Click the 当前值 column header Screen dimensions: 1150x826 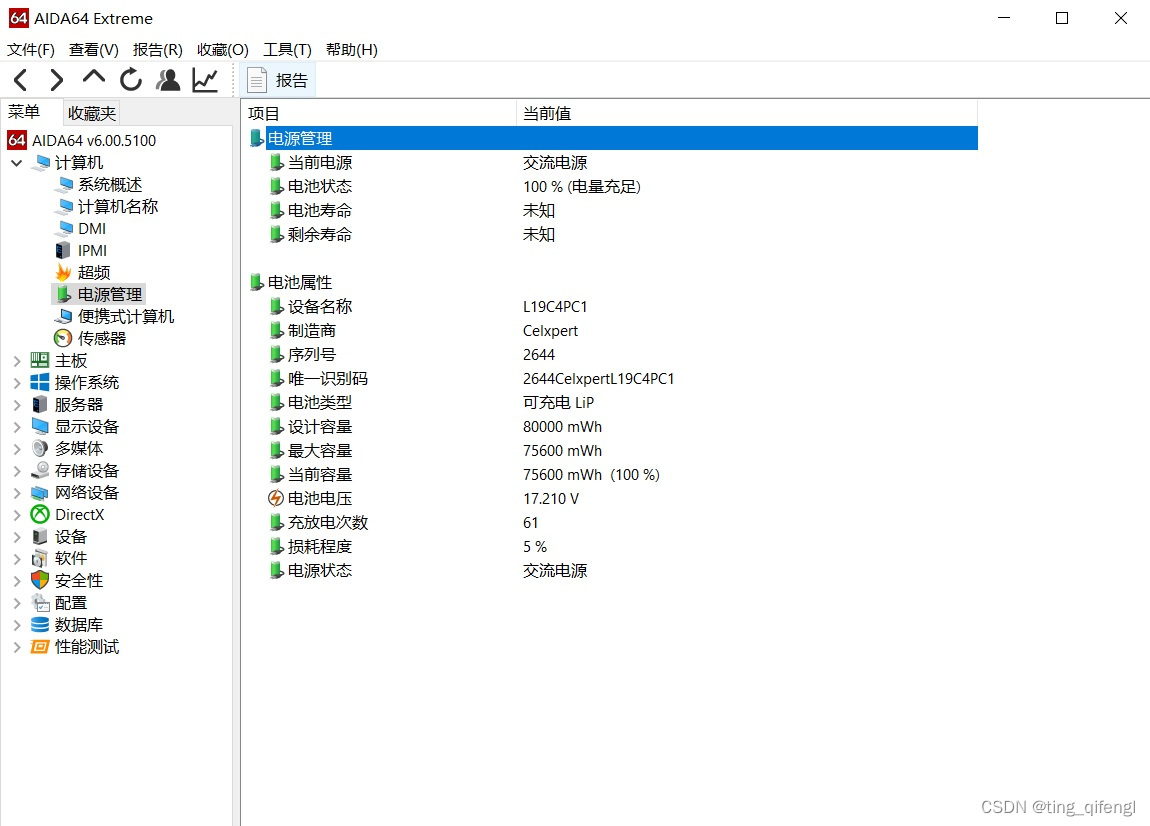(747, 113)
